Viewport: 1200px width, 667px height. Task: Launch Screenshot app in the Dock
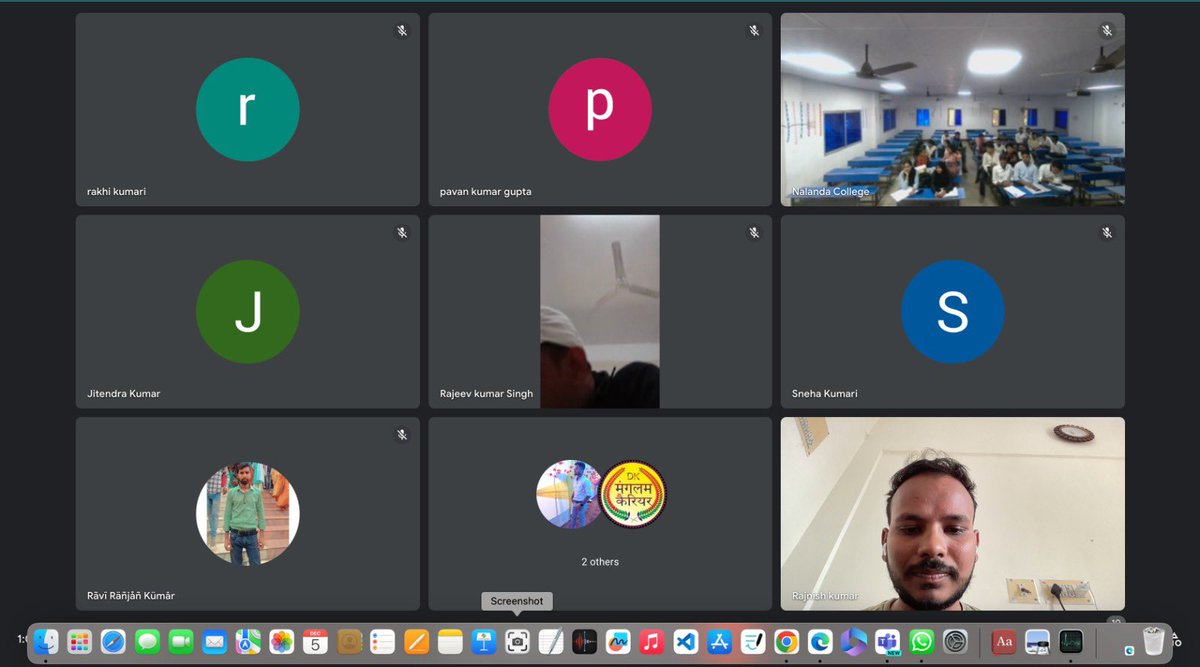517,641
